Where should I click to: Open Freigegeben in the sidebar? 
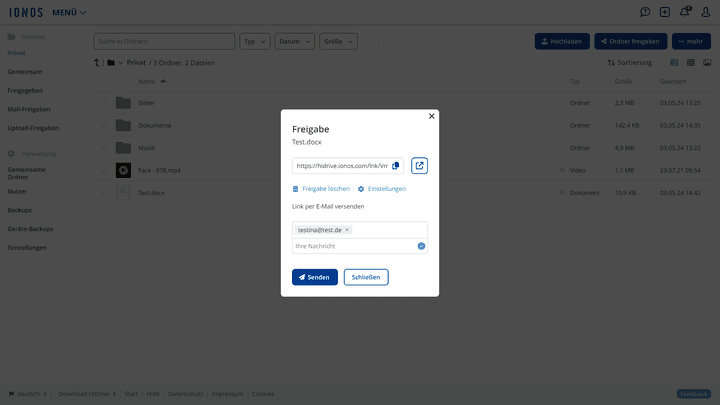[x=25, y=90]
